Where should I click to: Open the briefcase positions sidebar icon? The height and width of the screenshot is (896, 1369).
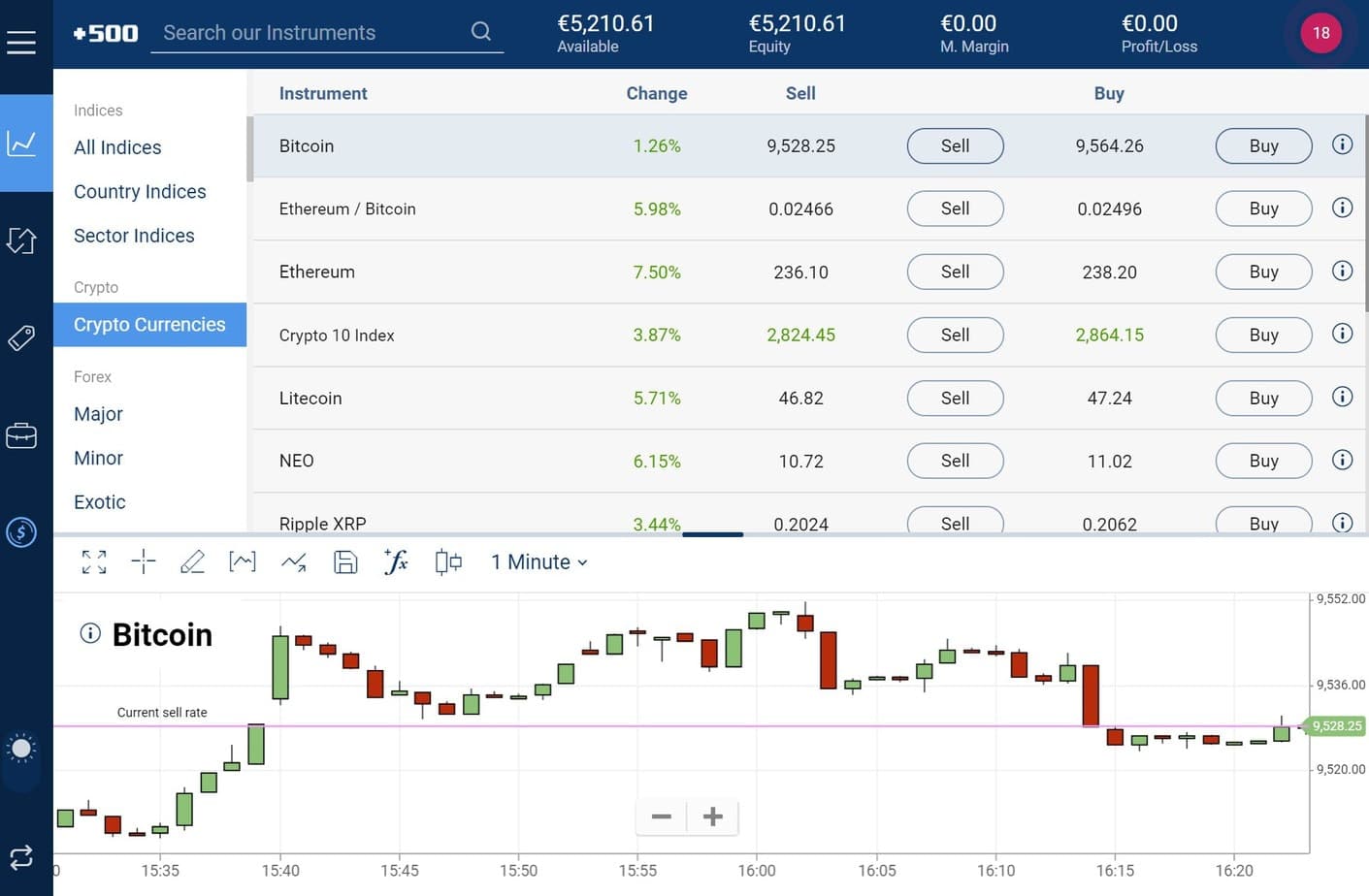click(x=21, y=436)
